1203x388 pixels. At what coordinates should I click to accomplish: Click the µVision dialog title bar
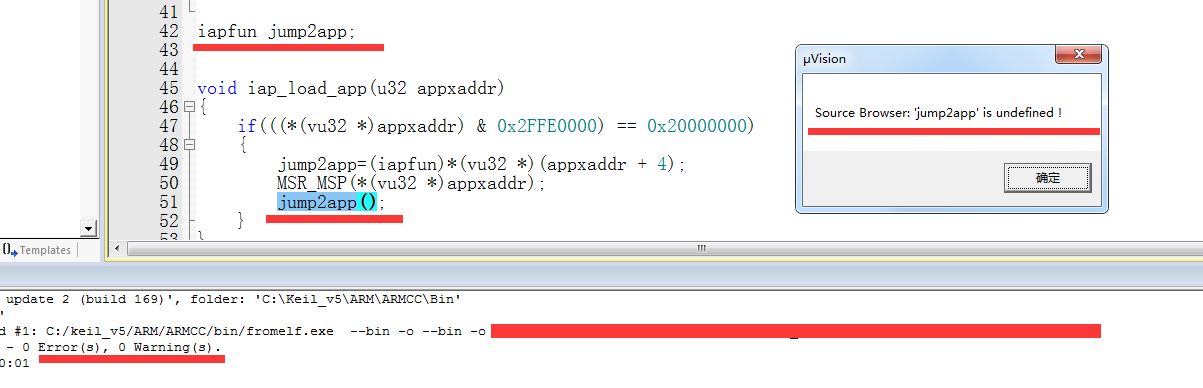point(930,58)
